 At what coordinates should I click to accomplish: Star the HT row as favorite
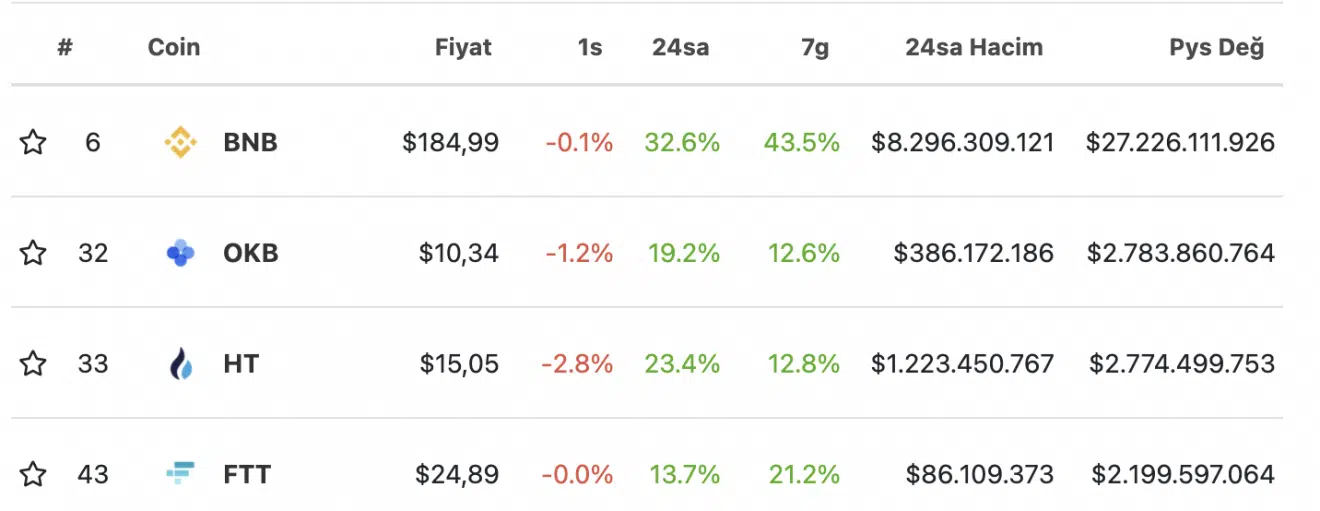click(x=34, y=364)
